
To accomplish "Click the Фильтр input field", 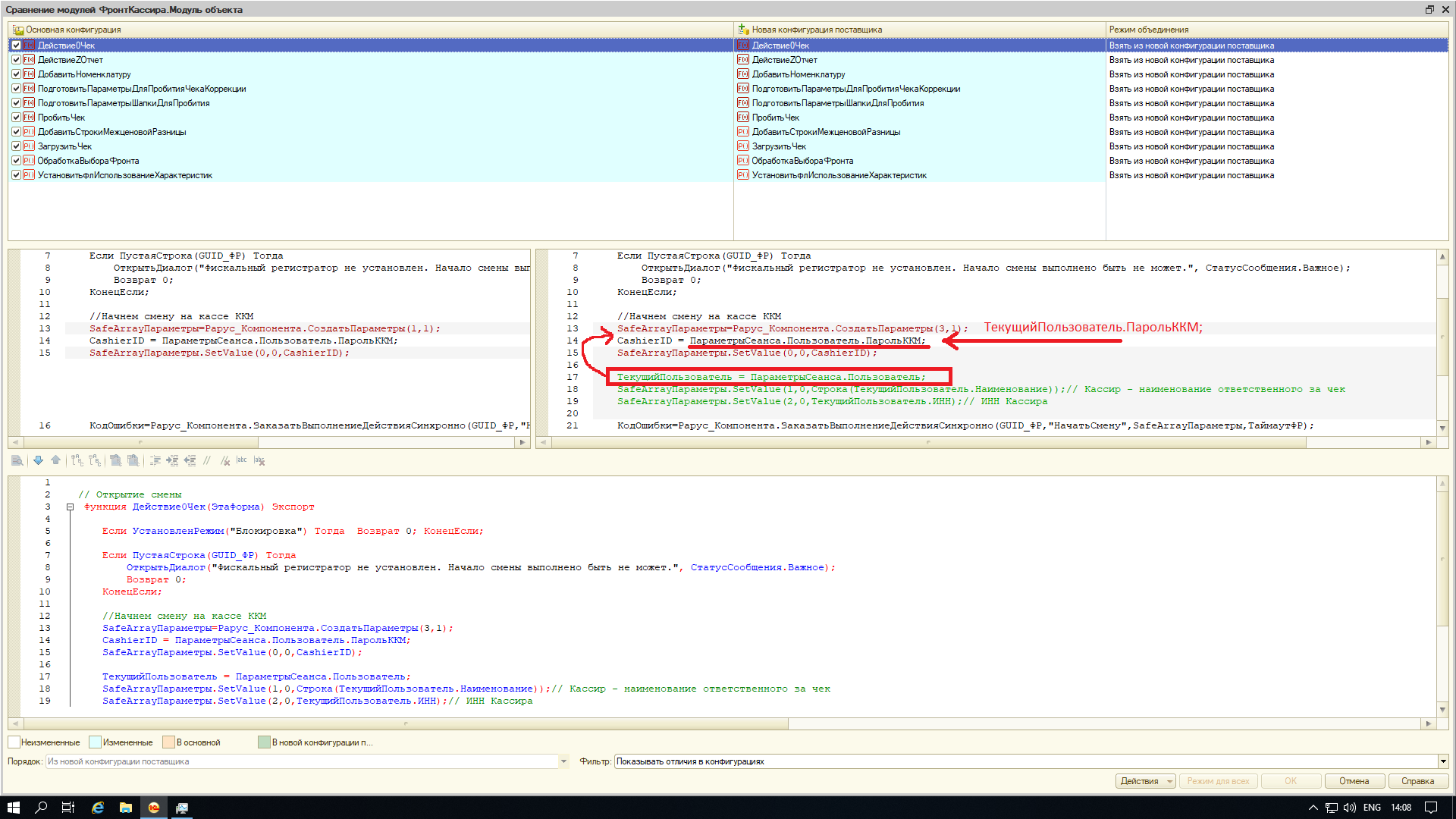I will coord(1025,761).
